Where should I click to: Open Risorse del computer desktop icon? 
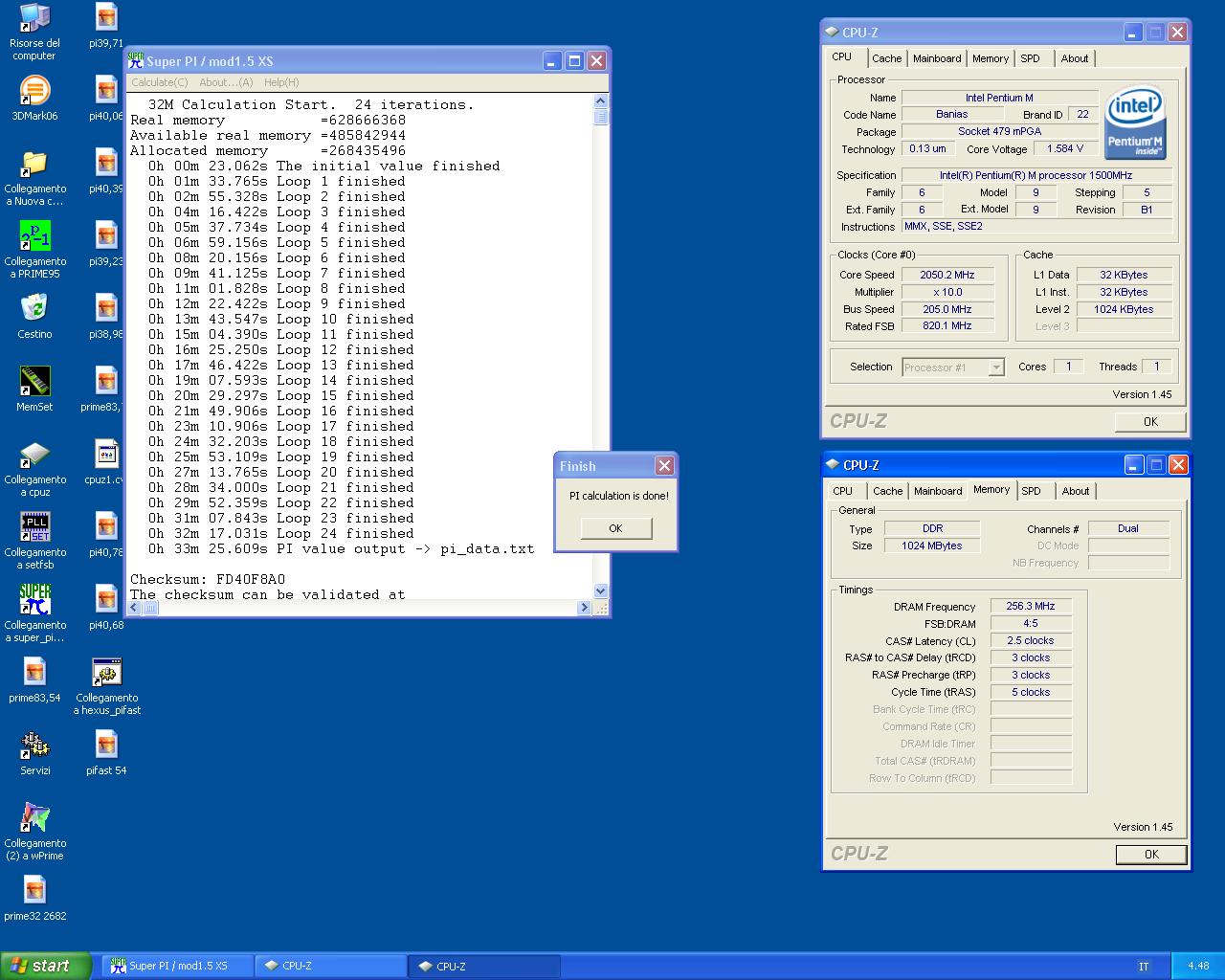pyautogui.click(x=34, y=33)
